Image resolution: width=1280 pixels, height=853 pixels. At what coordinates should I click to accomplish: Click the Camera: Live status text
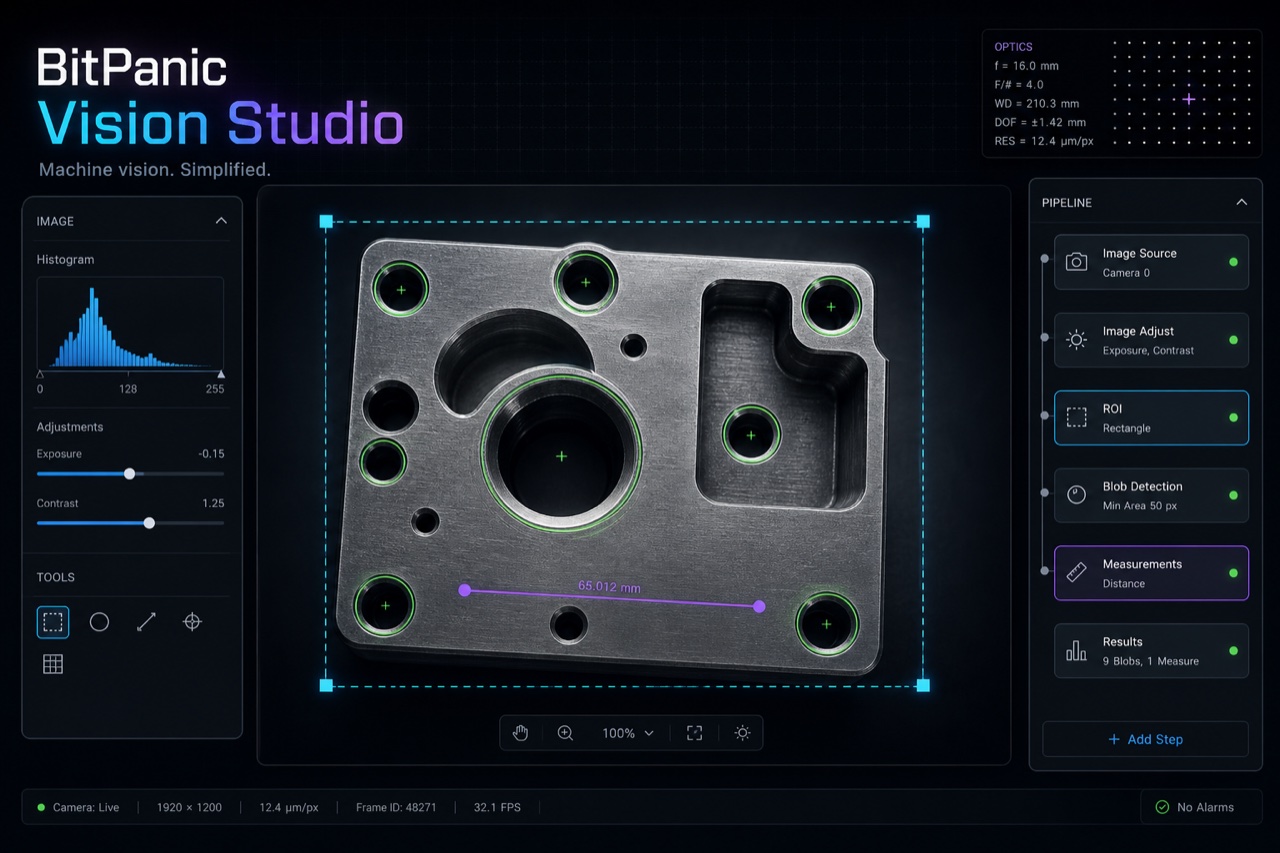tap(86, 807)
